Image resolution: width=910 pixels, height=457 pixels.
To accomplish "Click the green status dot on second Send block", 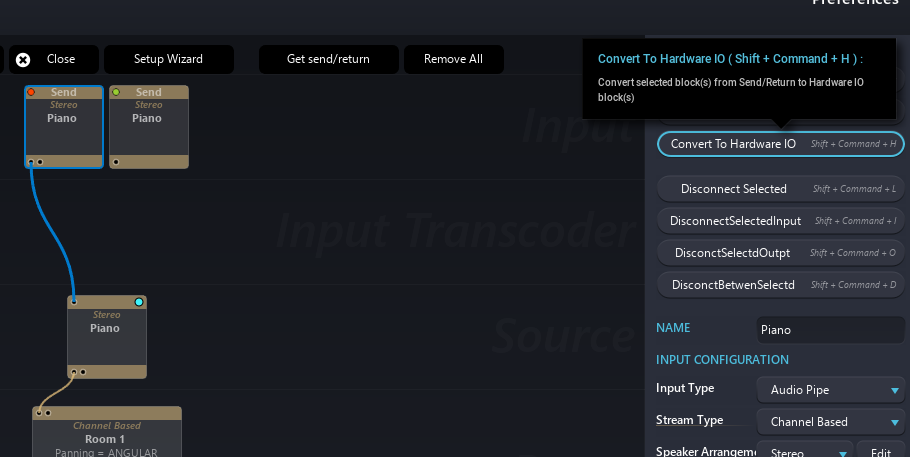I will (x=115, y=92).
